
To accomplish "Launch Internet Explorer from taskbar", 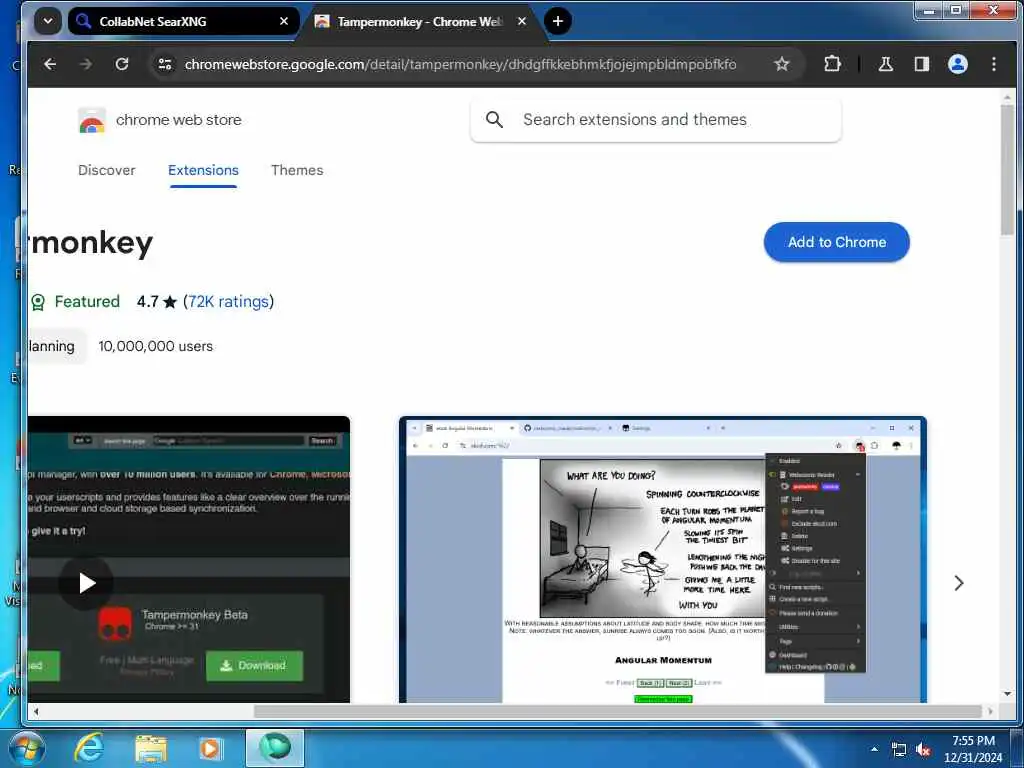I will (x=89, y=748).
